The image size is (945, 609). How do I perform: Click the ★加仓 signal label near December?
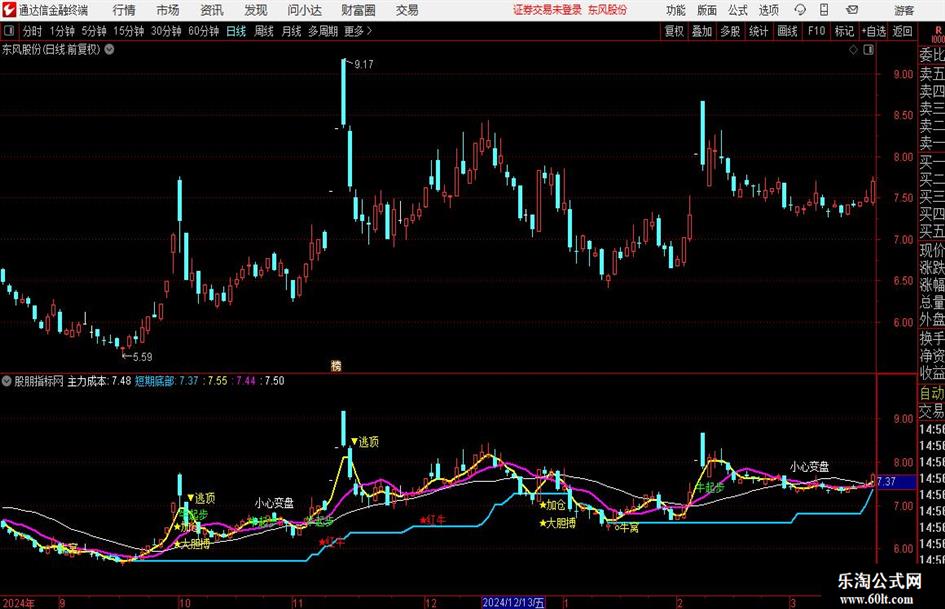[x=553, y=505]
